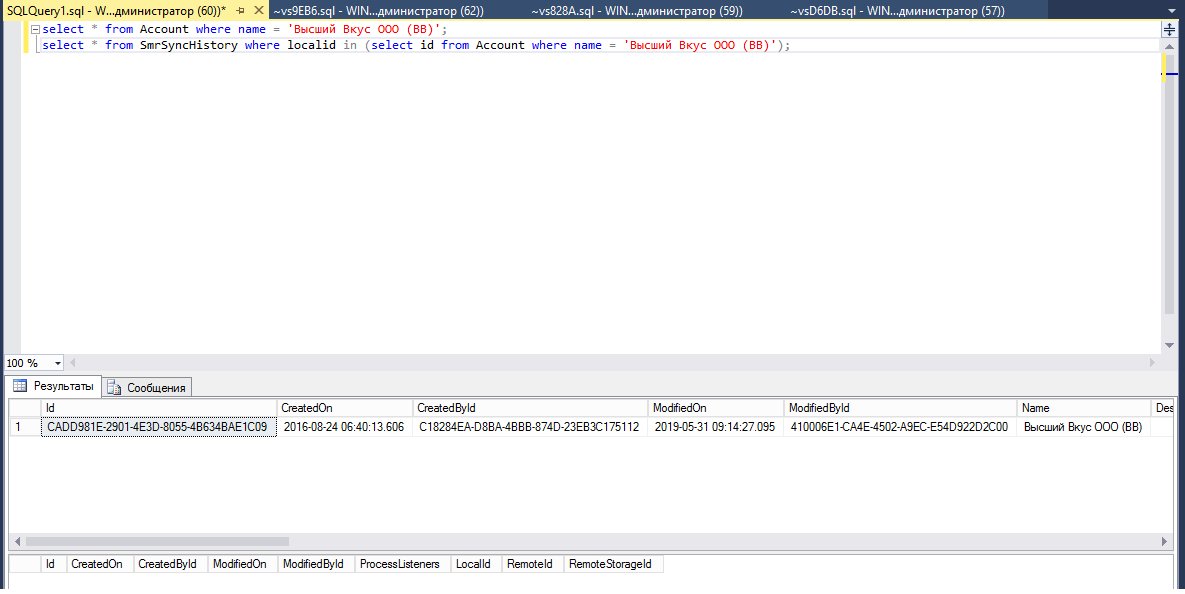The image size is (1185, 594).
Task: Click the Des column header at grid edge
Action: click(x=1163, y=407)
